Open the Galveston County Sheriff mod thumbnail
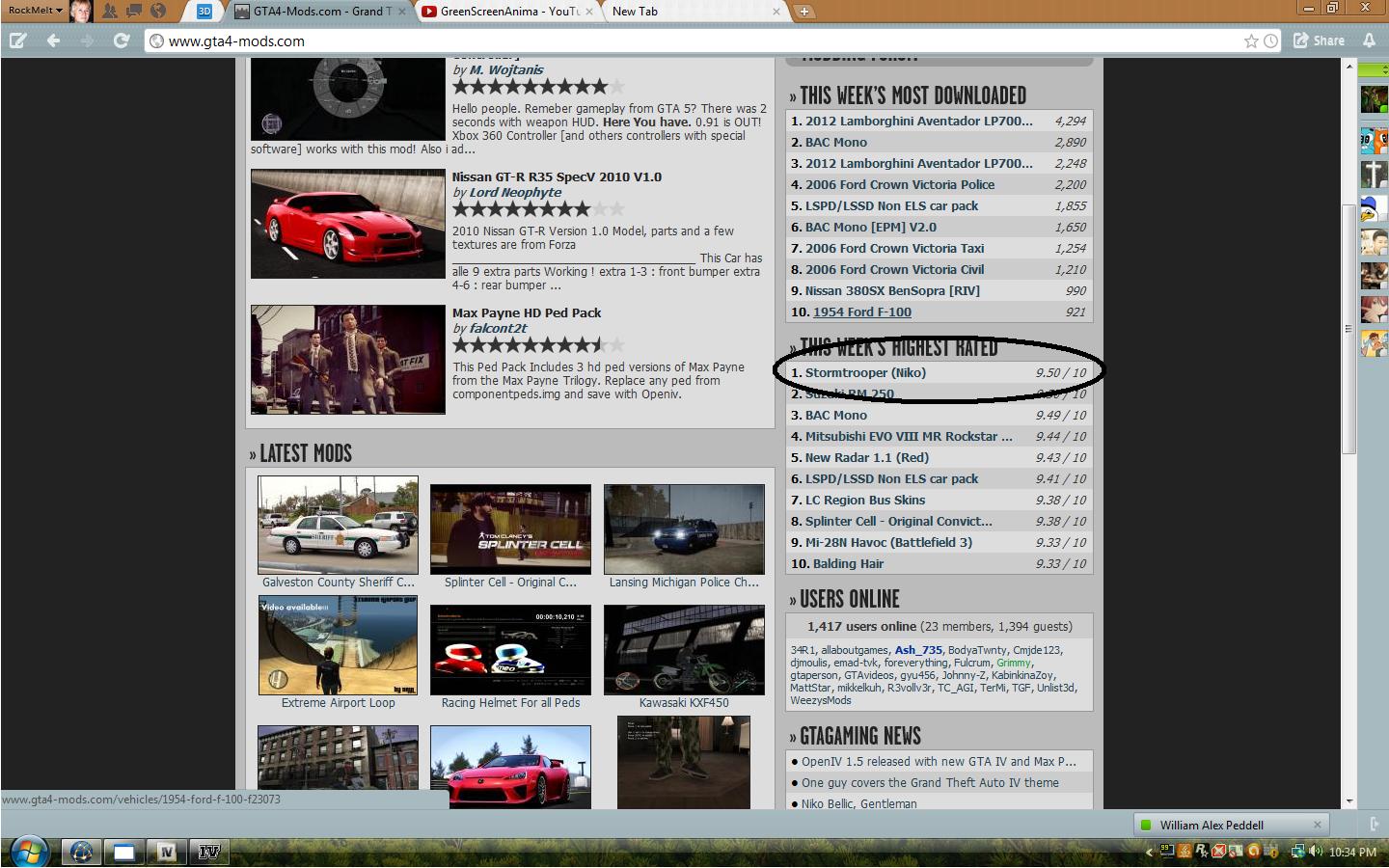The image size is (1389, 868). click(x=338, y=525)
